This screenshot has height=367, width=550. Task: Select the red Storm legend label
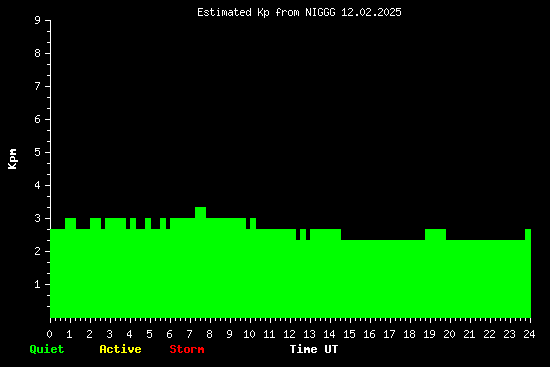click(x=187, y=349)
